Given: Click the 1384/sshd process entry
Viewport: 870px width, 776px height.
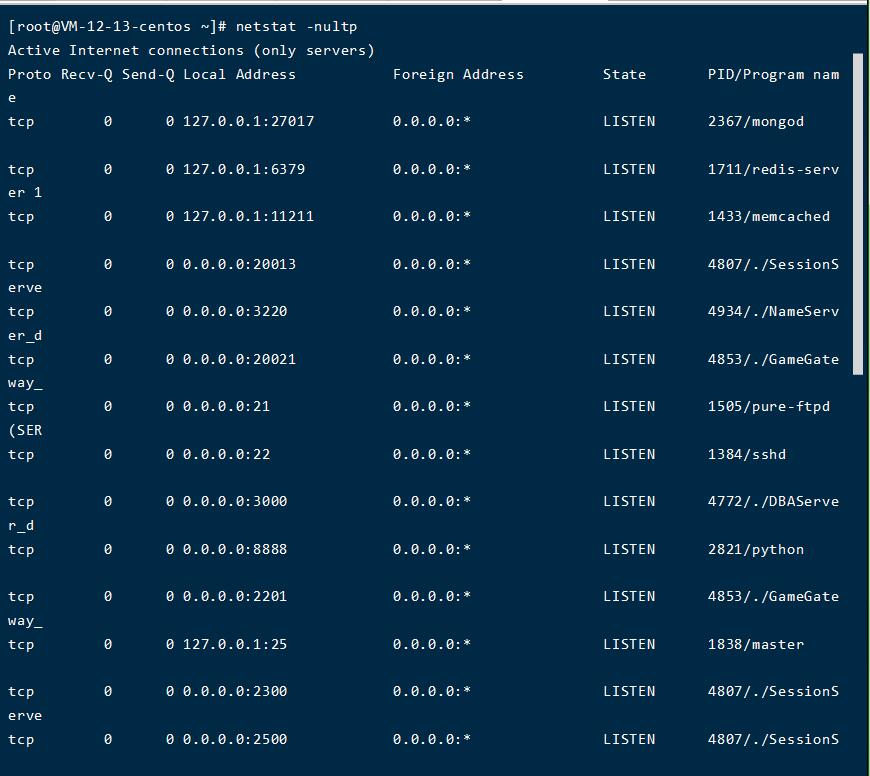Looking at the screenshot, I should (x=746, y=454).
